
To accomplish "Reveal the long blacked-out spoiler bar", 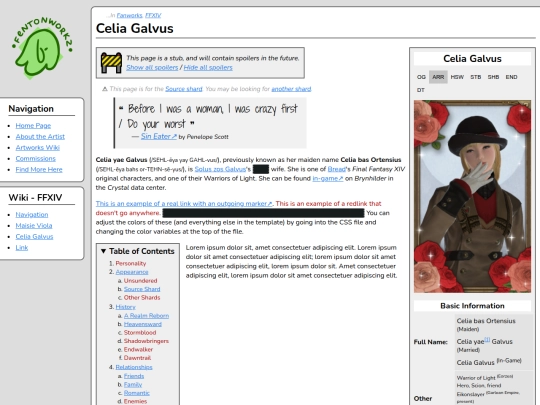I will 263,213.
